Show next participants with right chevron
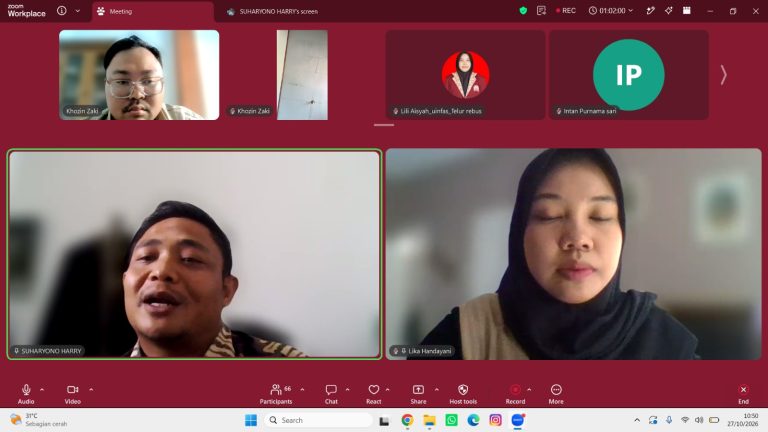 pyautogui.click(x=723, y=75)
